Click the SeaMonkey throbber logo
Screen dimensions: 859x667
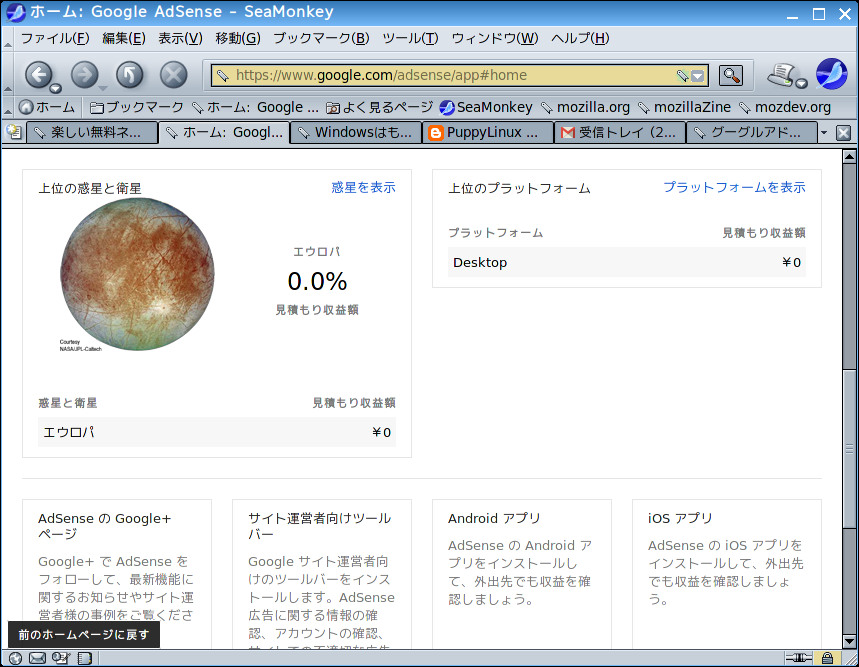tap(831, 74)
